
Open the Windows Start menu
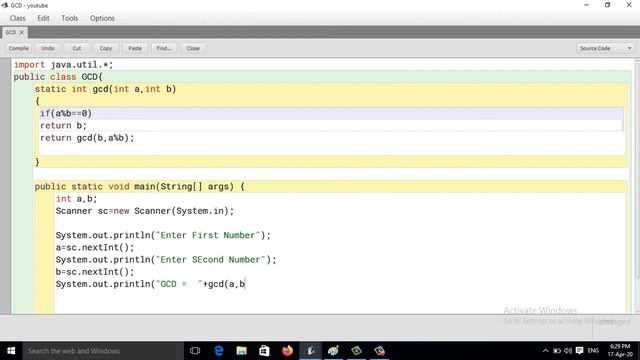point(11,351)
